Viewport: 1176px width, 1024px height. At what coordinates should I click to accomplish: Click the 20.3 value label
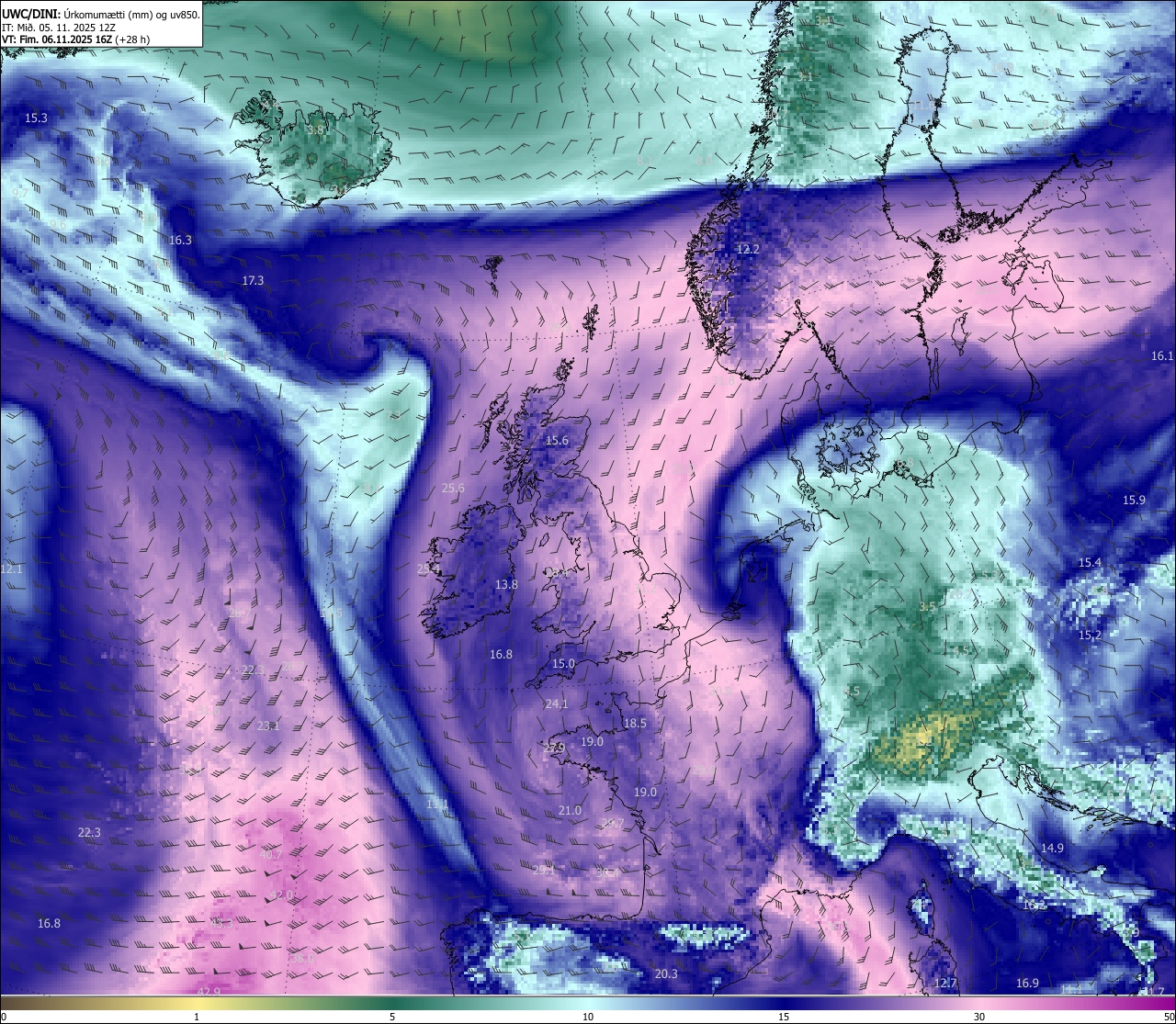pyautogui.click(x=666, y=974)
